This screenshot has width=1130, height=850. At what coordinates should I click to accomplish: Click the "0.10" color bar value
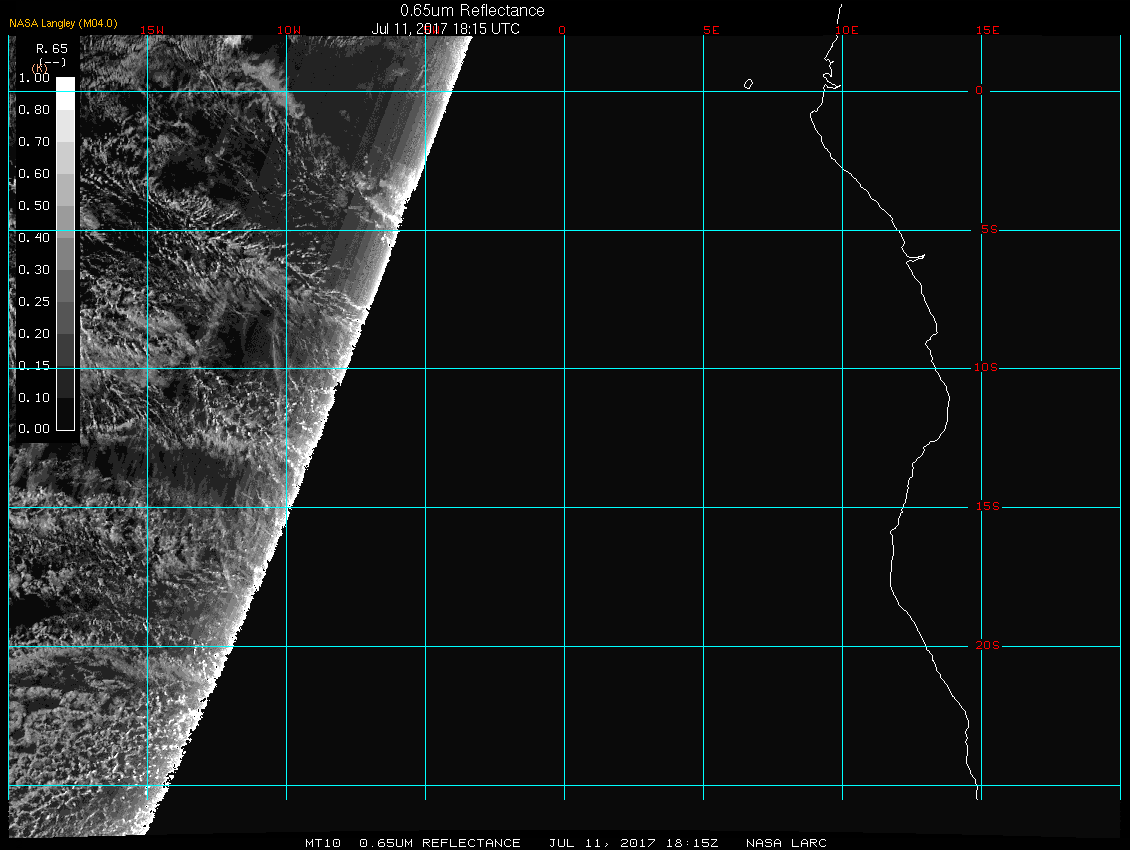pyautogui.click(x=34, y=397)
